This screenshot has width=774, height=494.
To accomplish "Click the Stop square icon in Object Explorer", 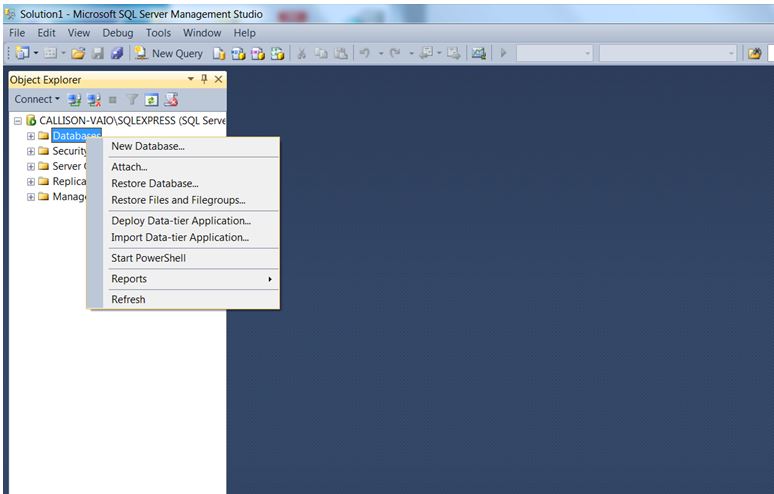I will (113, 100).
